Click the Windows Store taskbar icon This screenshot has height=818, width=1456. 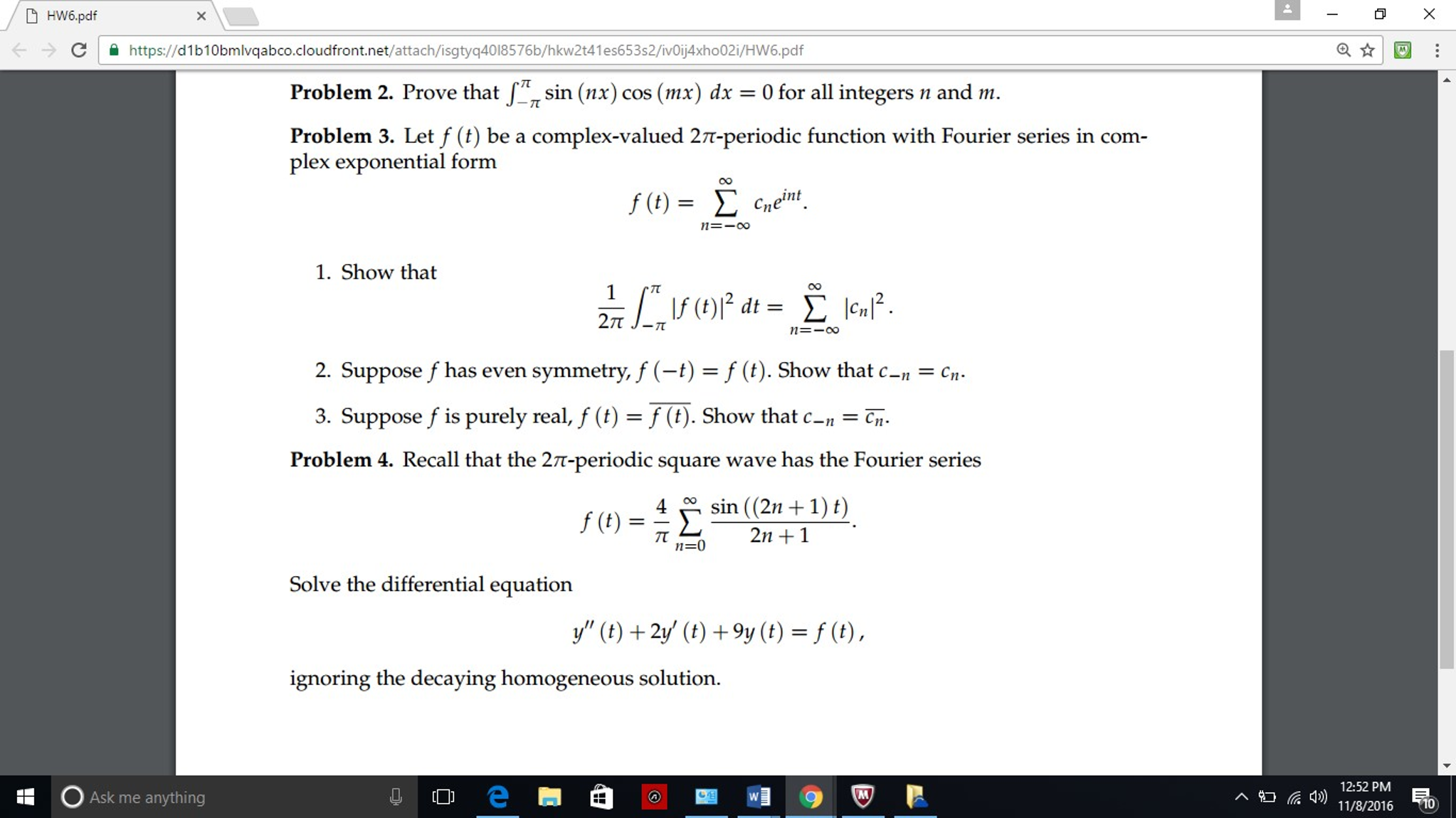click(598, 797)
